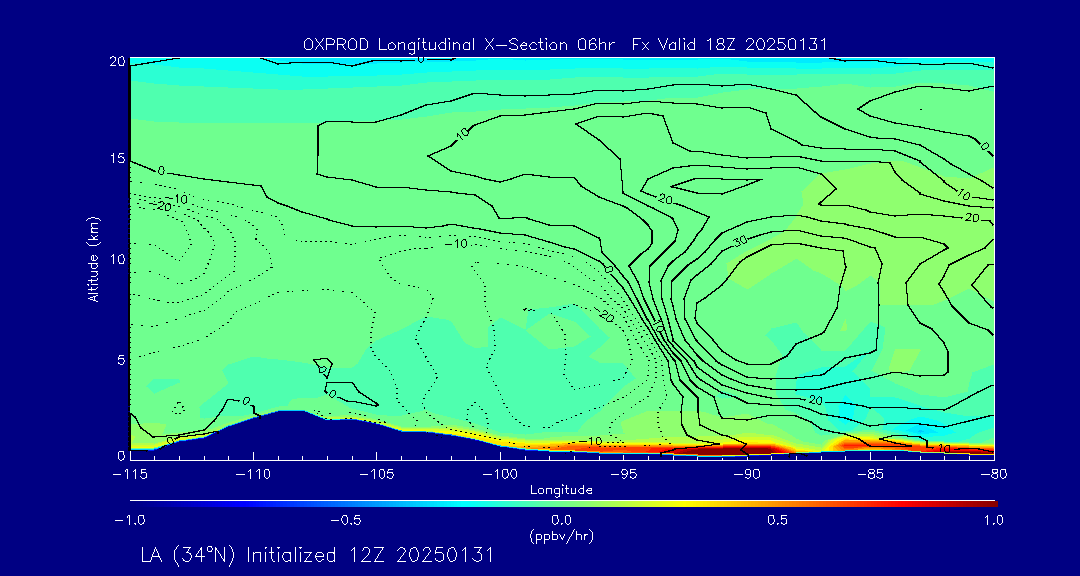Click the '30' contour line label

(740, 242)
